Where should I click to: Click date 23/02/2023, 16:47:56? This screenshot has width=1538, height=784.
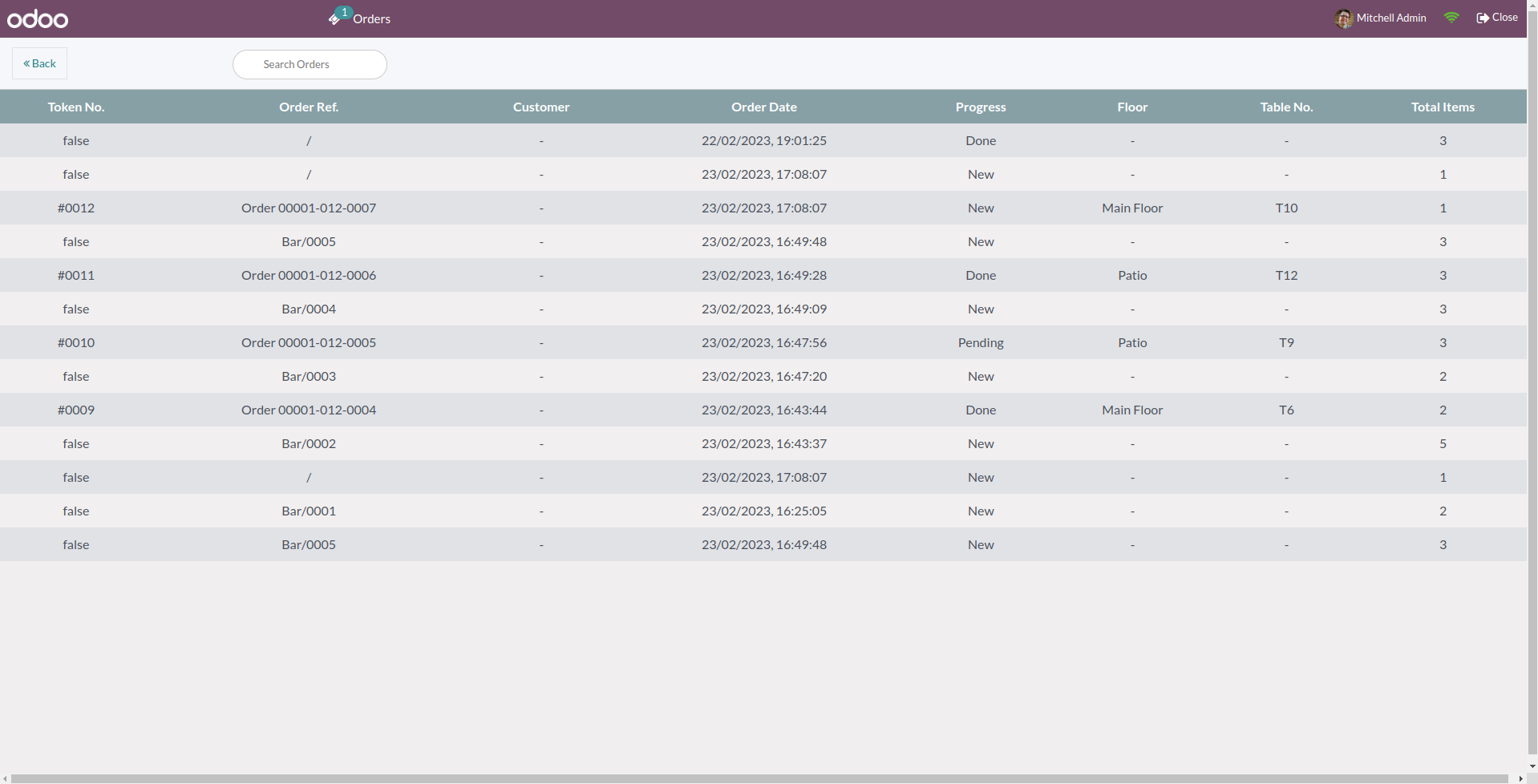pos(764,342)
